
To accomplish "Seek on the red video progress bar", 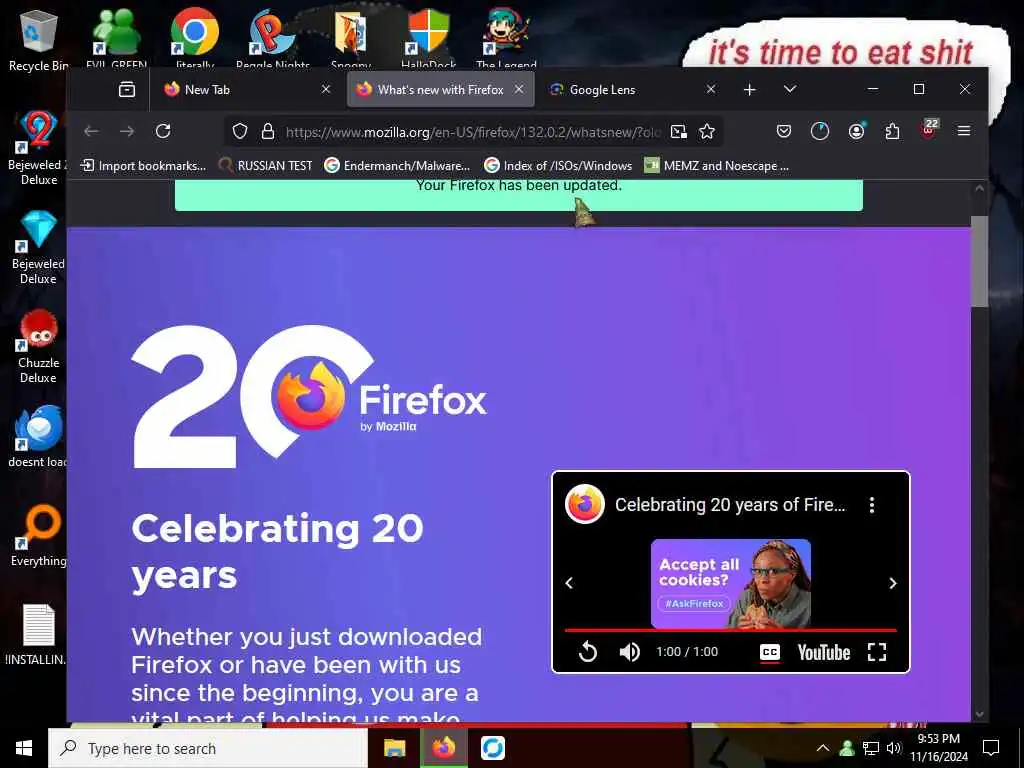I will pyautogui.click(x=730, y=630).
